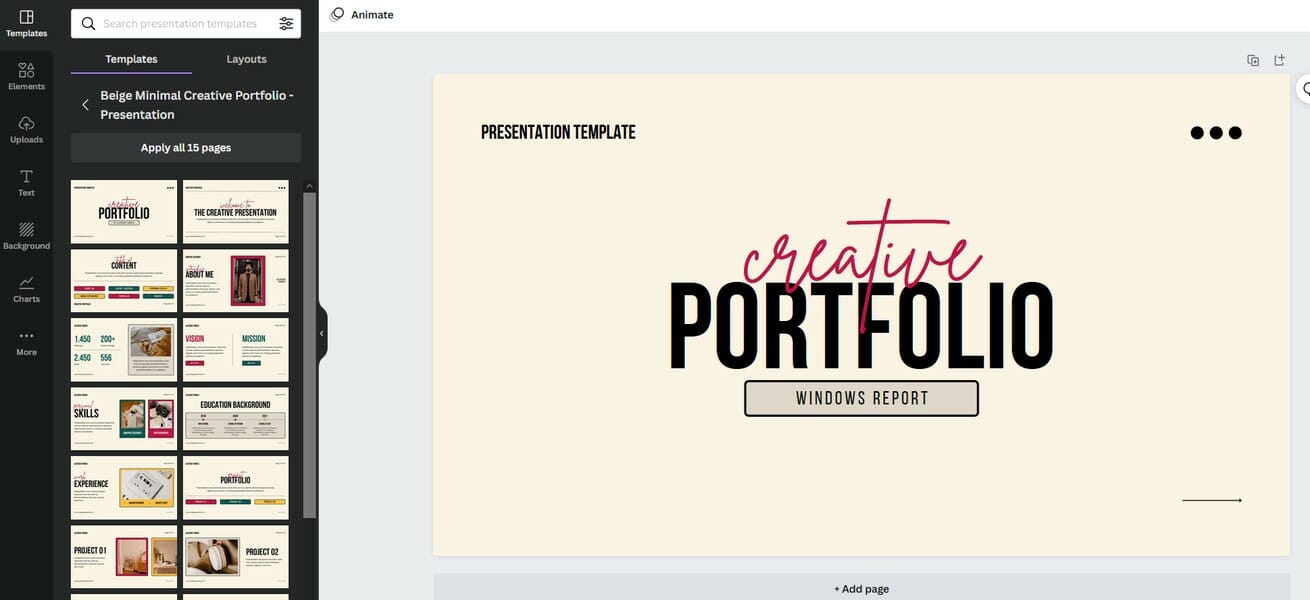The height and width of the screenshot is (600, 1310).
Task: Select the PRESENTATION TEMPLATE text on the slide
Action: coord(558,132)
